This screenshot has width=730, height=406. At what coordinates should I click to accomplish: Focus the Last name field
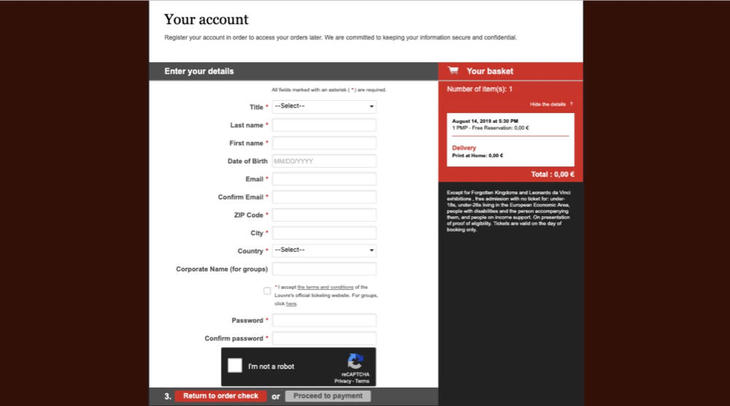[x=323, y=125]
